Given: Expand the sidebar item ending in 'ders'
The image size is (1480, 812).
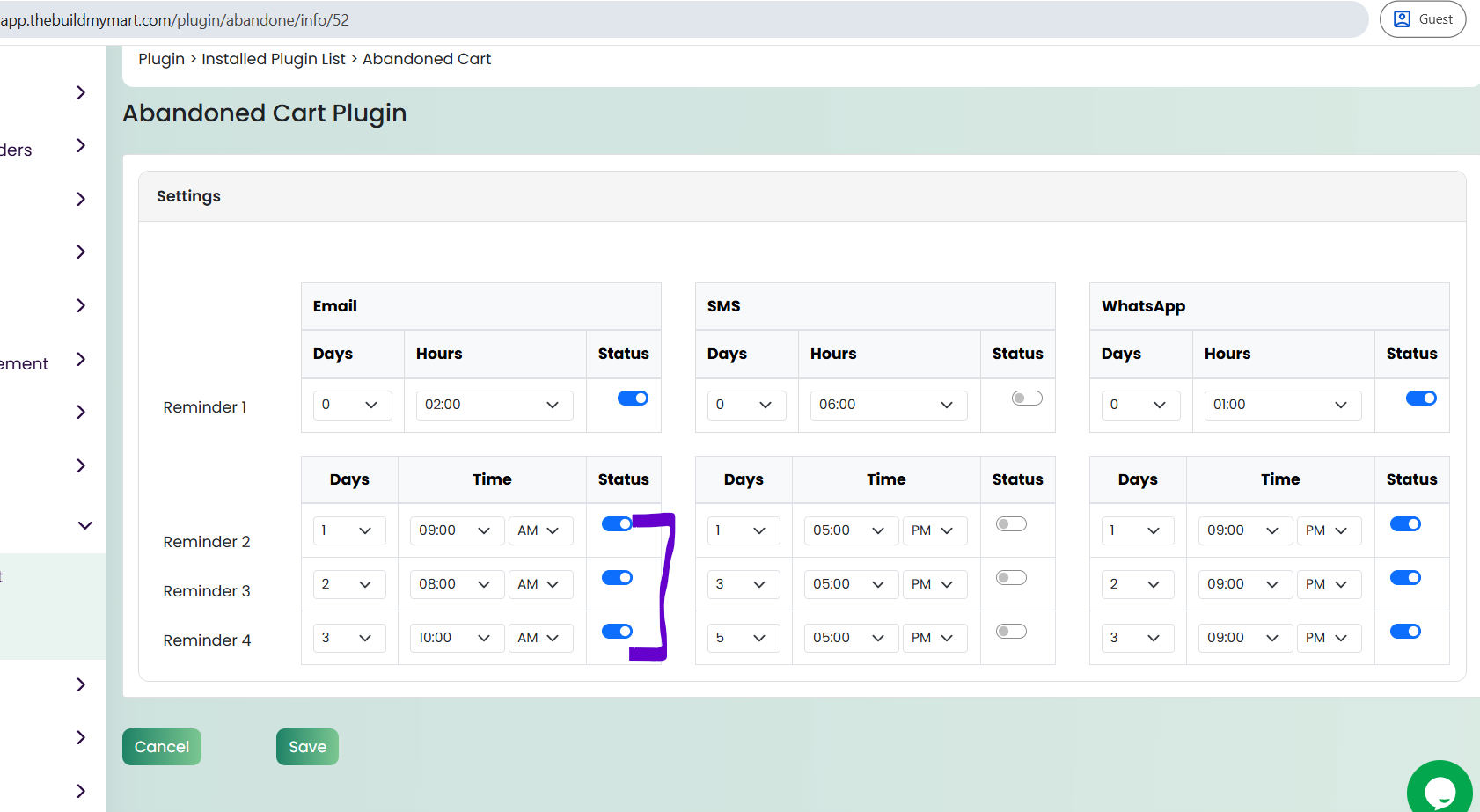Looking at the screenshot, I should pyautogui.click(x=81, y=145).
